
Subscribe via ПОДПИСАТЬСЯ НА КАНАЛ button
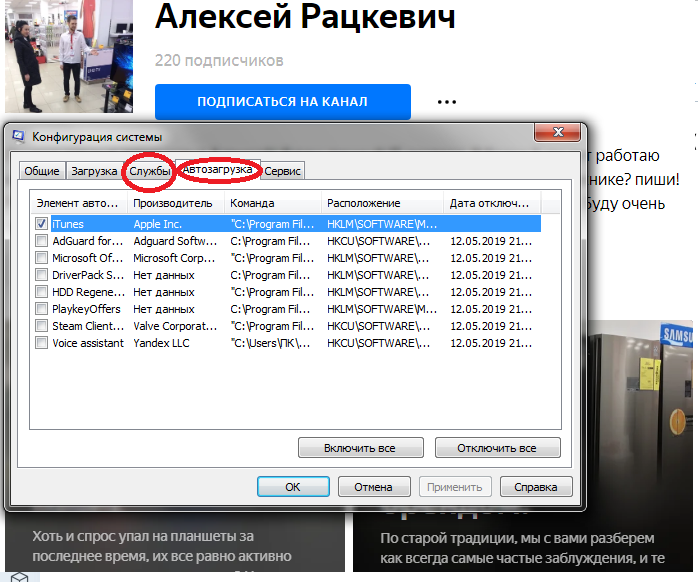click(283, 102)
